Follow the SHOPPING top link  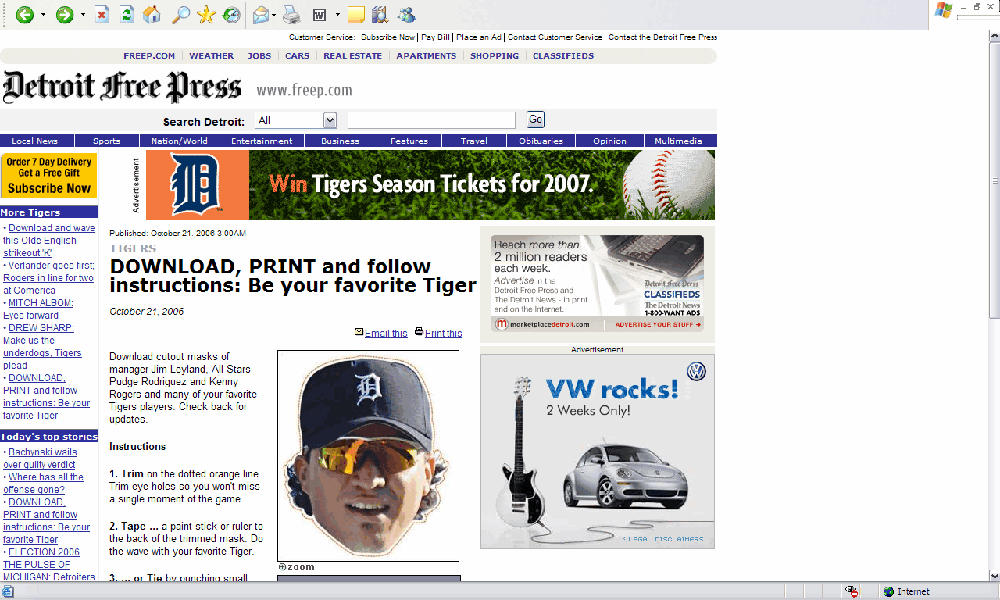[494, 56]
